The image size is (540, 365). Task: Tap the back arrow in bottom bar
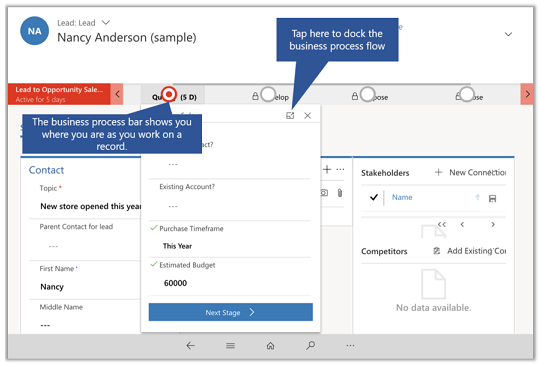[190, 345]
